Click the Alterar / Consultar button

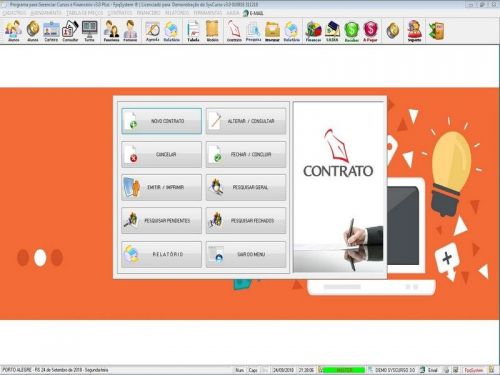(246, 121)
